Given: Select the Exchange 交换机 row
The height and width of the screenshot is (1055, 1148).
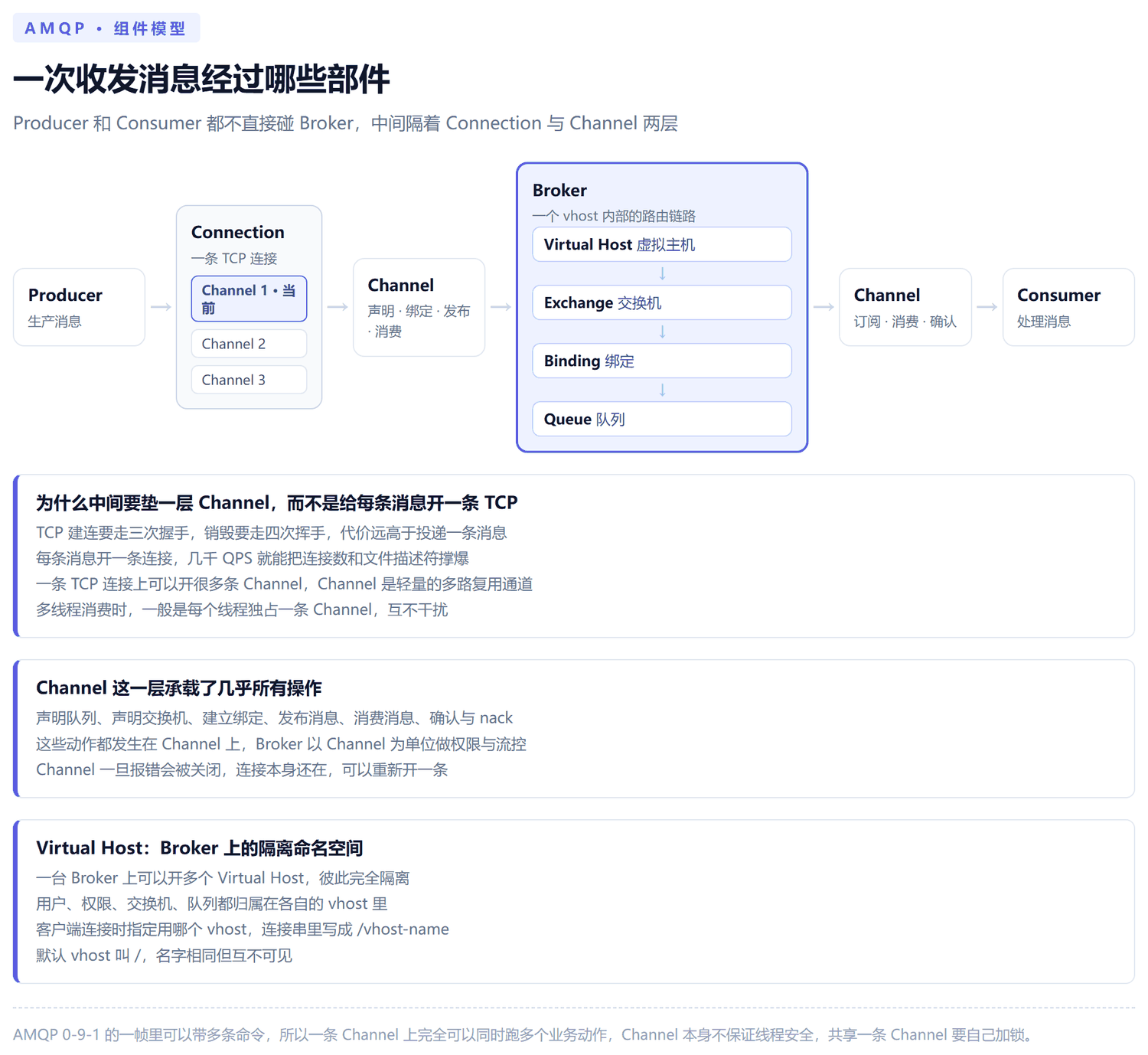Looking at the screenshot, I should 662,302.
